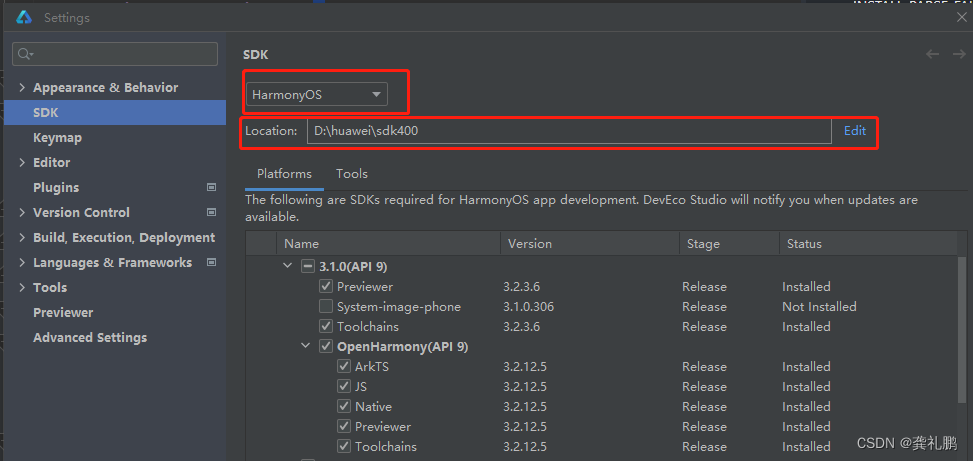Open the Keymap settings page
Viewport: 973px width, 461px height.
[x=57, y=138]
